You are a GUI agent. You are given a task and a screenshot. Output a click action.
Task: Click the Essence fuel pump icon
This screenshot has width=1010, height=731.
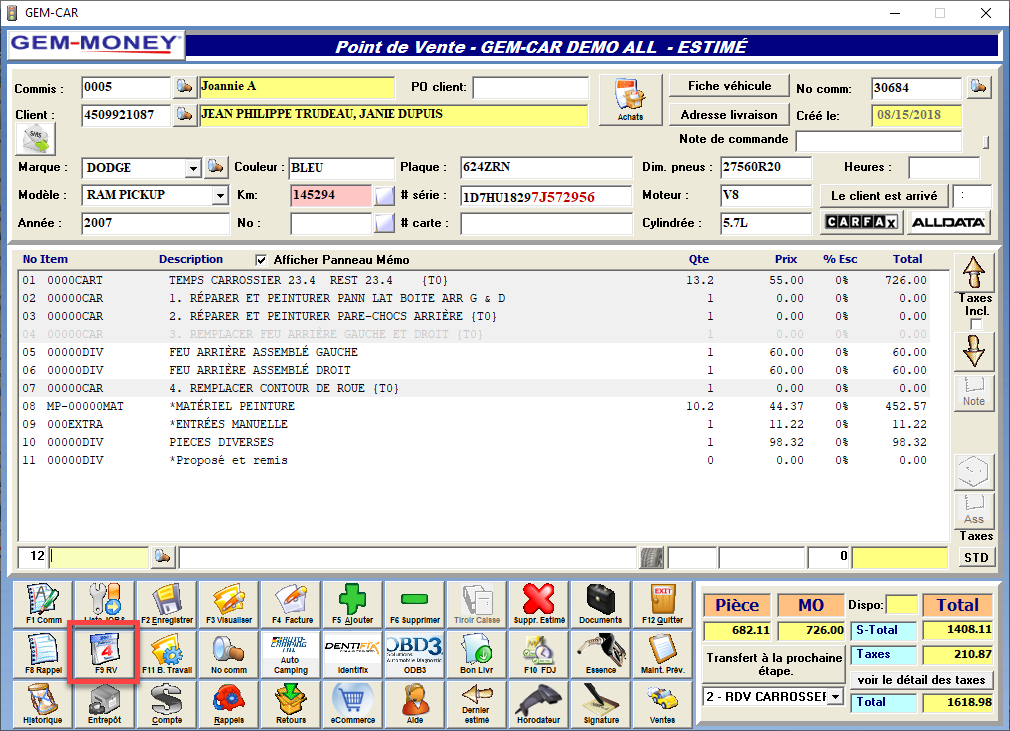tap(601, 654)
